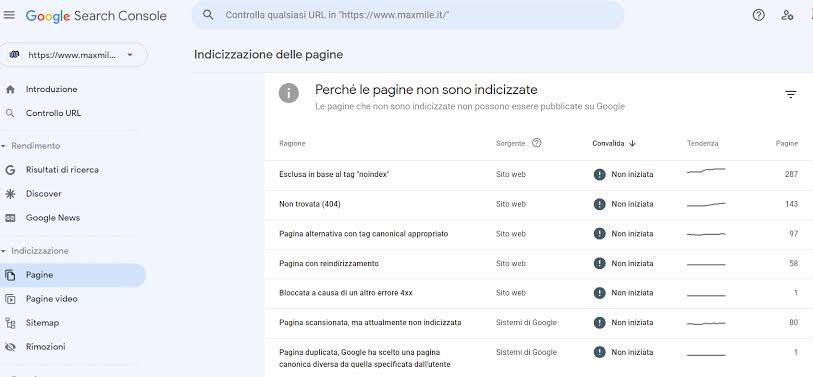Open the hamburger main menu

9,15
